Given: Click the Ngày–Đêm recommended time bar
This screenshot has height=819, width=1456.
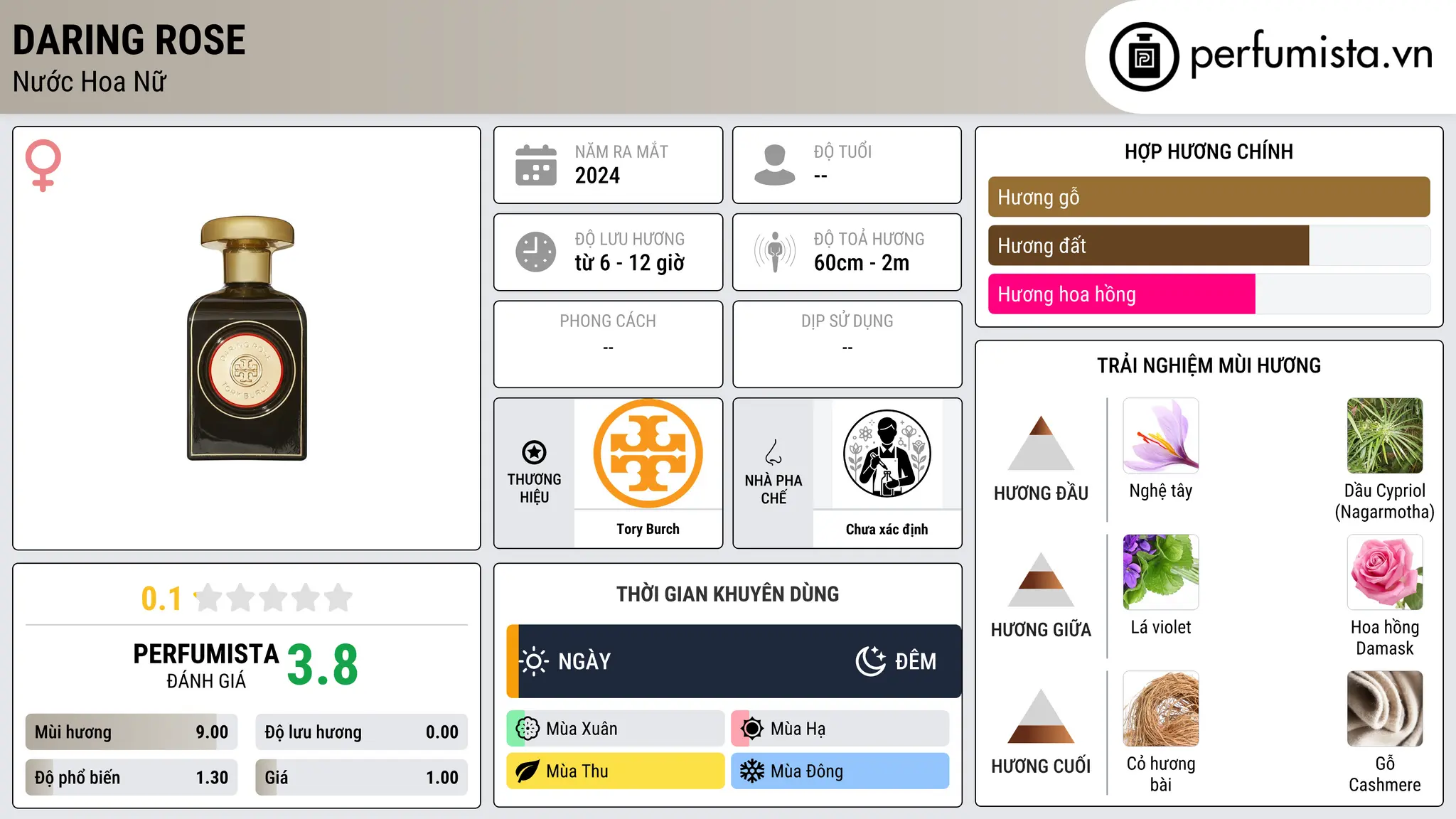Looking at the screenshot, I should point(734,661).
